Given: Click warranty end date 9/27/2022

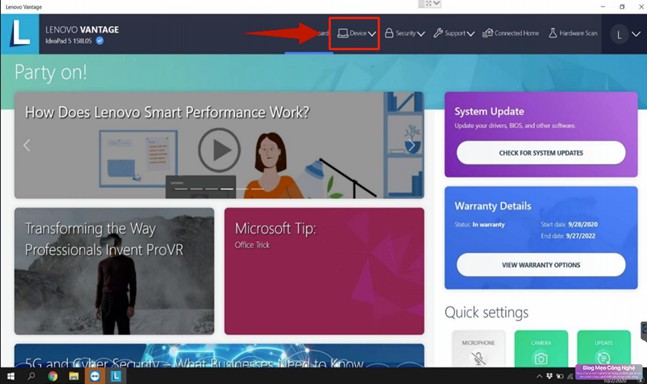Looking at the screenshot, I should tap(581, 236).
